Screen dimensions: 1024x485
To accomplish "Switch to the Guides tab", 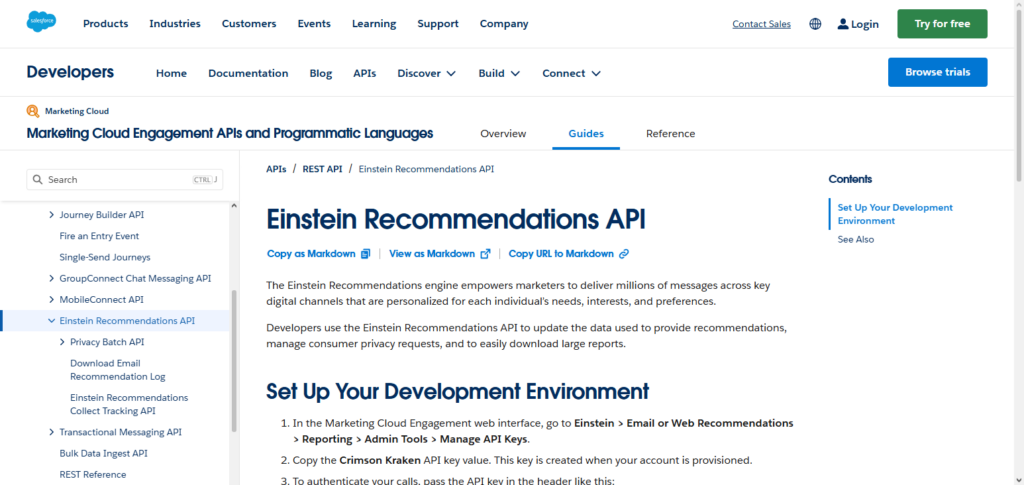I will click(586, 134).
